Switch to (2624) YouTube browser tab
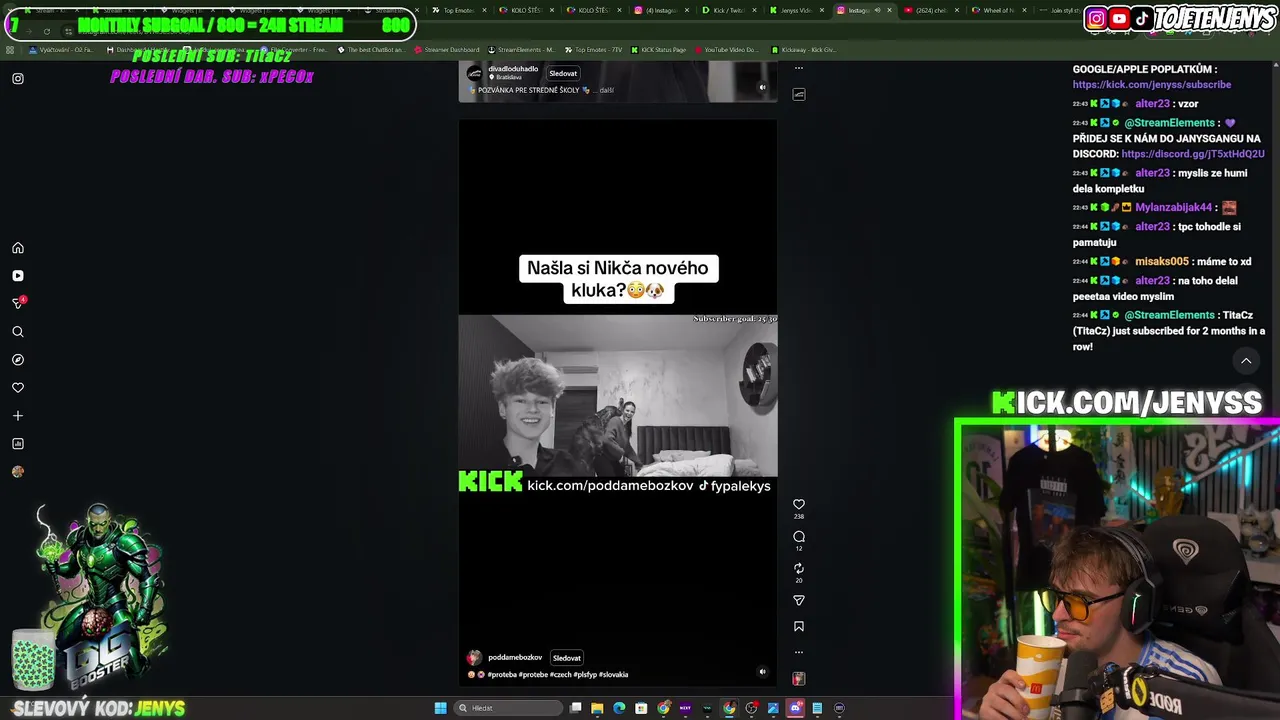Viewport: 1280px width, 720px height. [932, 10]
